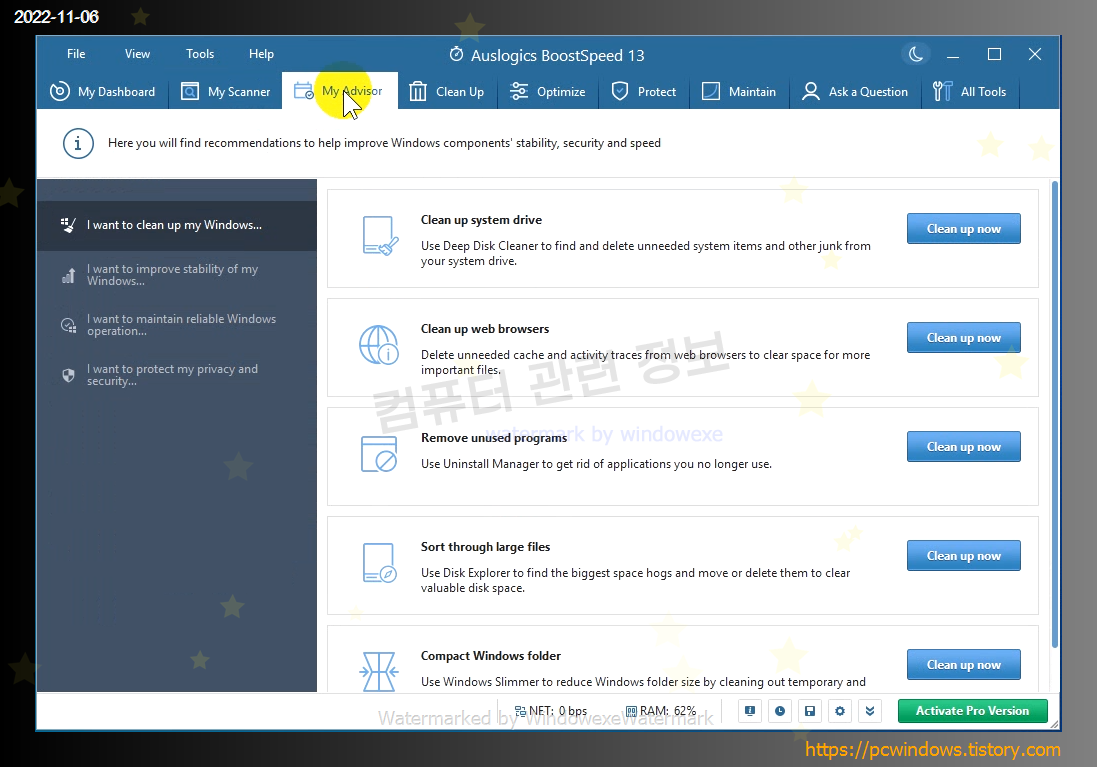The width and height of the screenshot is (1097, 767).
Task: Switch to the Maintain tab
Action: coord(739,92)
